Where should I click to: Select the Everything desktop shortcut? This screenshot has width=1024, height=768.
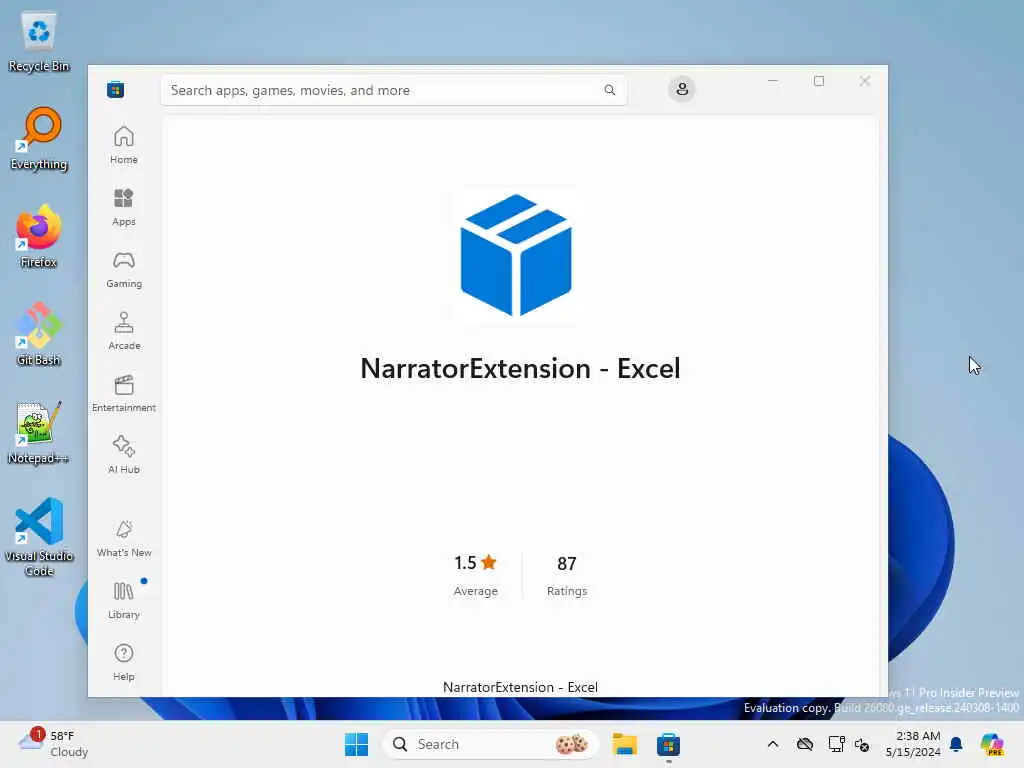point(39,139)
